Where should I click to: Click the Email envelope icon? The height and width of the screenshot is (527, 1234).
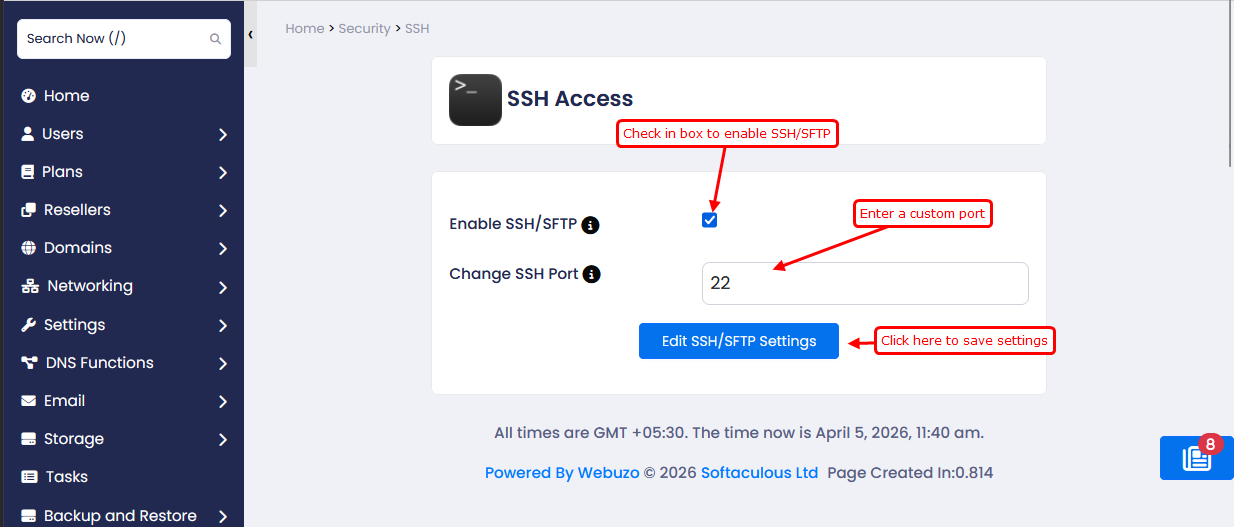[x=28, y=401]
